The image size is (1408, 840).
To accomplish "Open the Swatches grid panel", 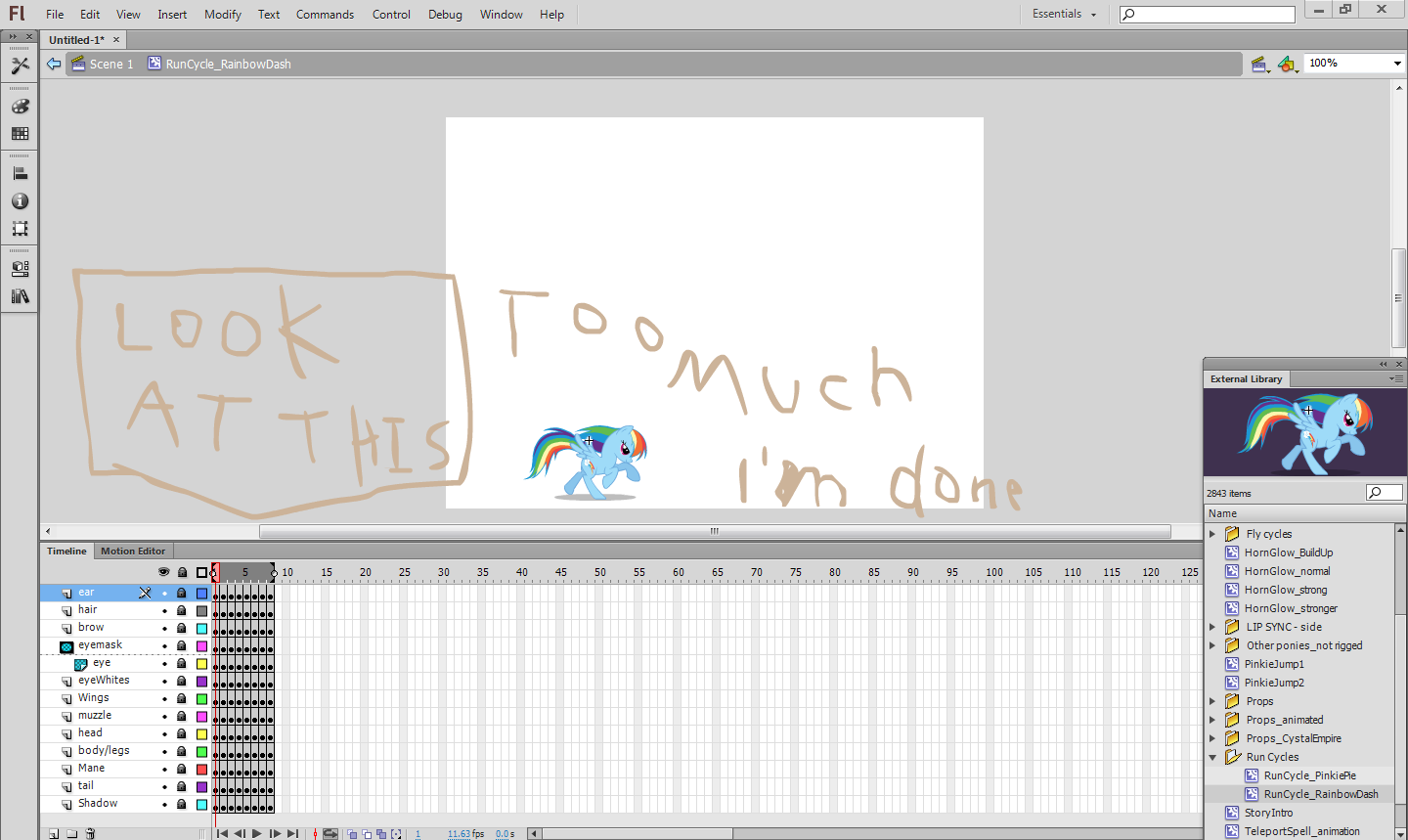I will (x=20, y=134).
